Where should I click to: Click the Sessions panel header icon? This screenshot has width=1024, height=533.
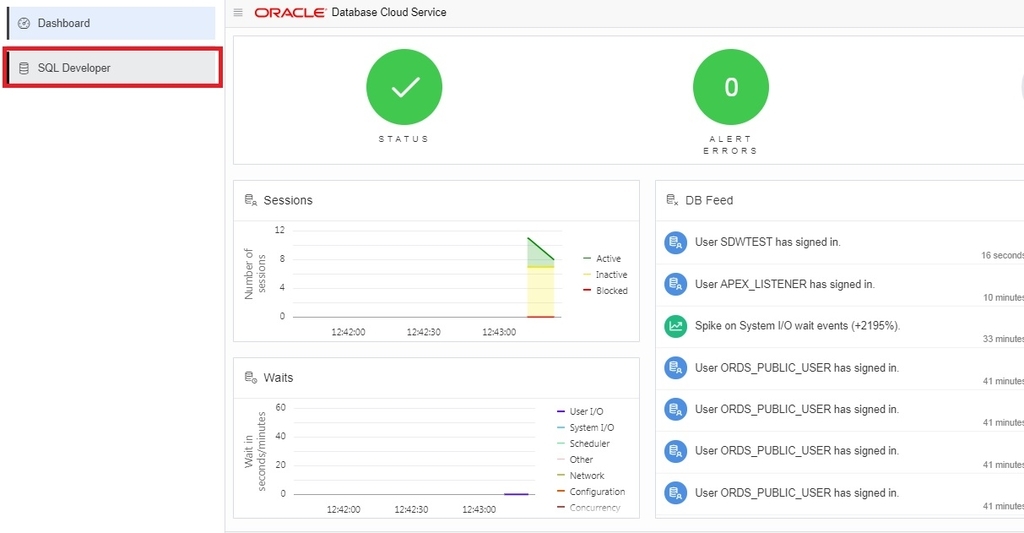tap(251, 200)
